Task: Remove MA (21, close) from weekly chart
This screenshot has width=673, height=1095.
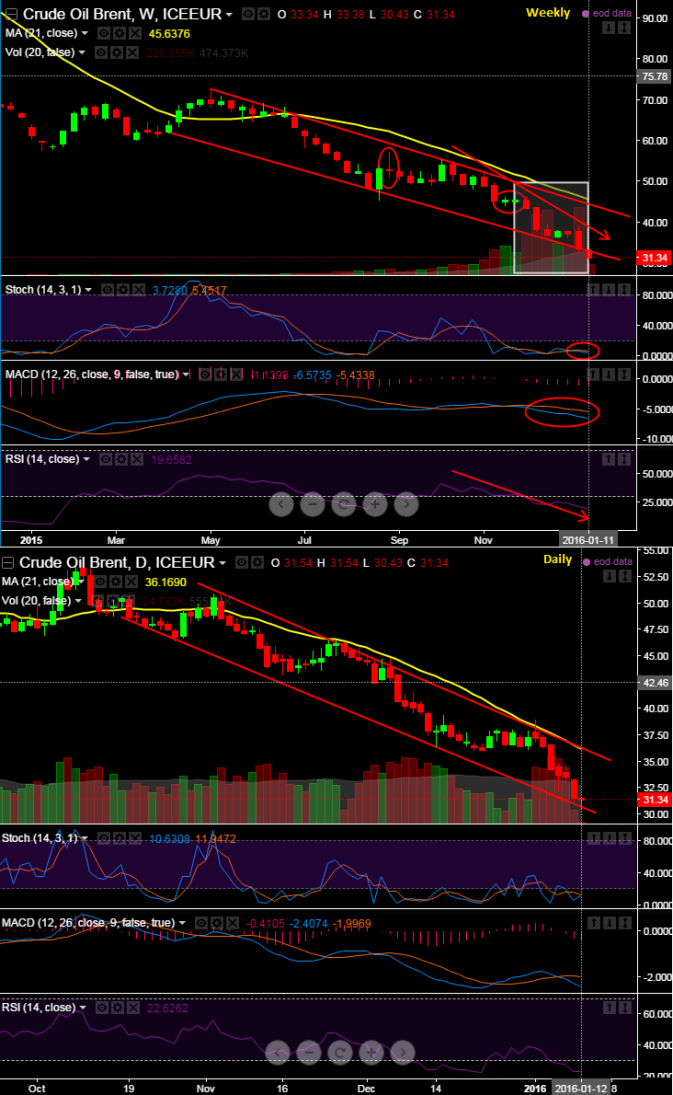Action: point(135,34)
